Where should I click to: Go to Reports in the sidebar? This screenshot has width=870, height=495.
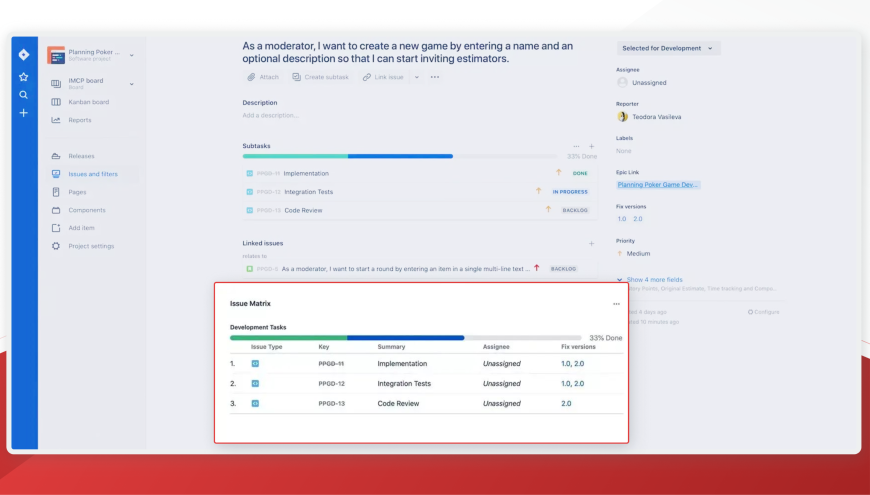79,120
